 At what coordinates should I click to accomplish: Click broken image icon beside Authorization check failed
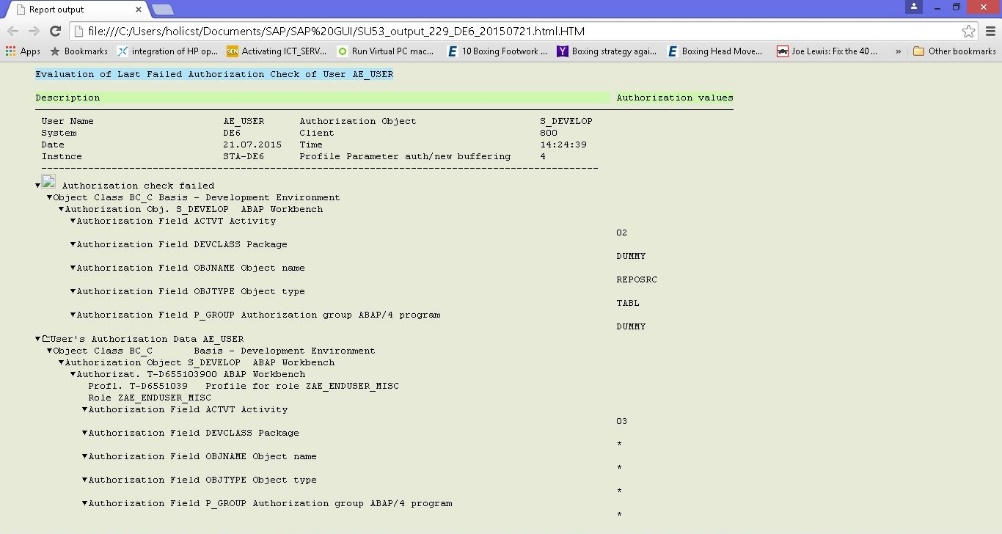coord(49,182)
